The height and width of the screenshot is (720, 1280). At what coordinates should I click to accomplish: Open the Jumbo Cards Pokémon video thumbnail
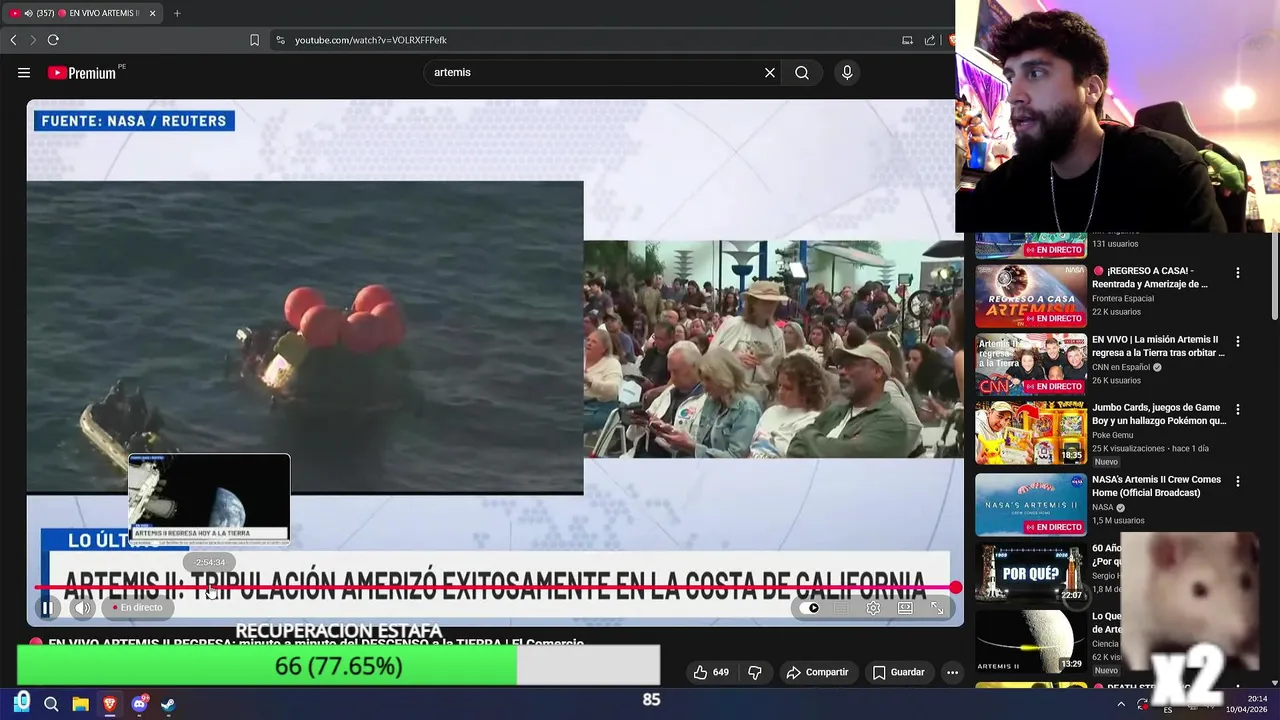pyautogui.click(x=1031, y=433)
